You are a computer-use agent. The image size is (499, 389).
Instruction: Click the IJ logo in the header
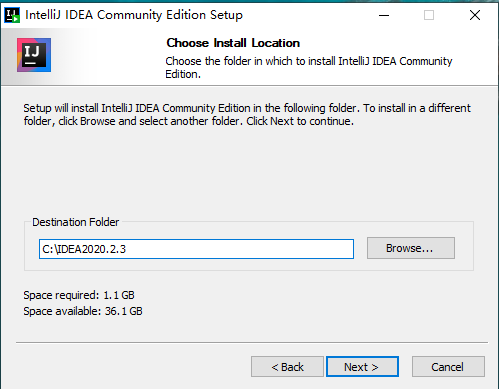(x=34, y=55)
